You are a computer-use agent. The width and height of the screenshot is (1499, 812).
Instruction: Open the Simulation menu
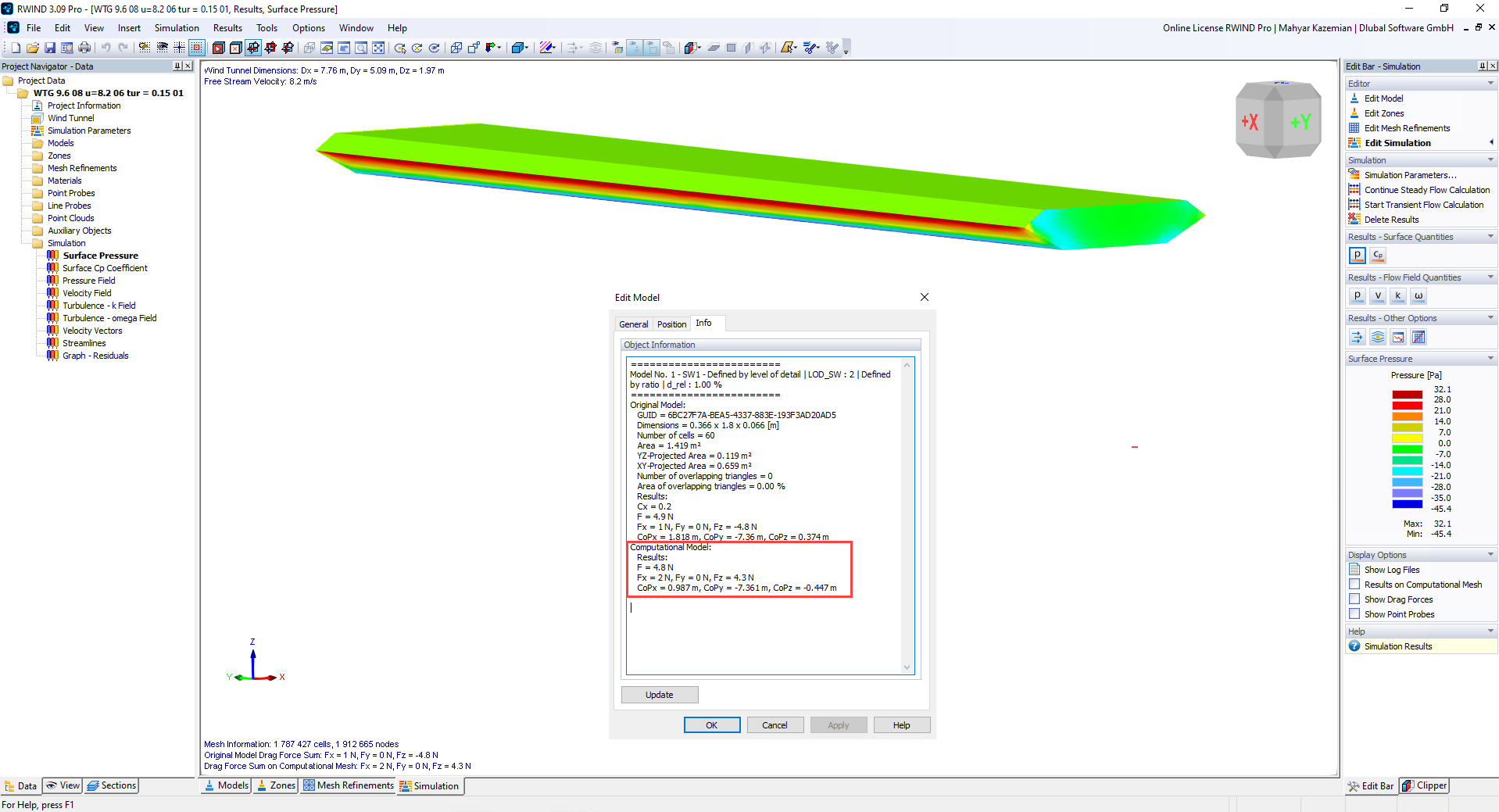[177, 28]
